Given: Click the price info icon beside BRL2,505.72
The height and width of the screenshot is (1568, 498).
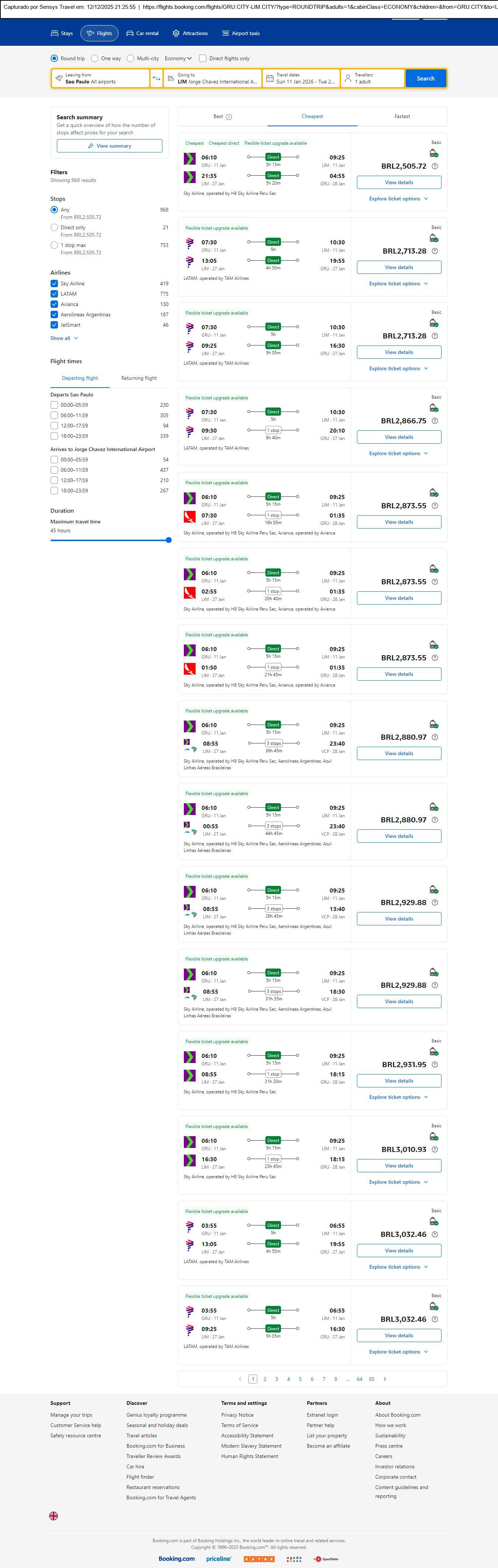Looking at the screenshot, I should pyautogui.click(x=435, y=166).
